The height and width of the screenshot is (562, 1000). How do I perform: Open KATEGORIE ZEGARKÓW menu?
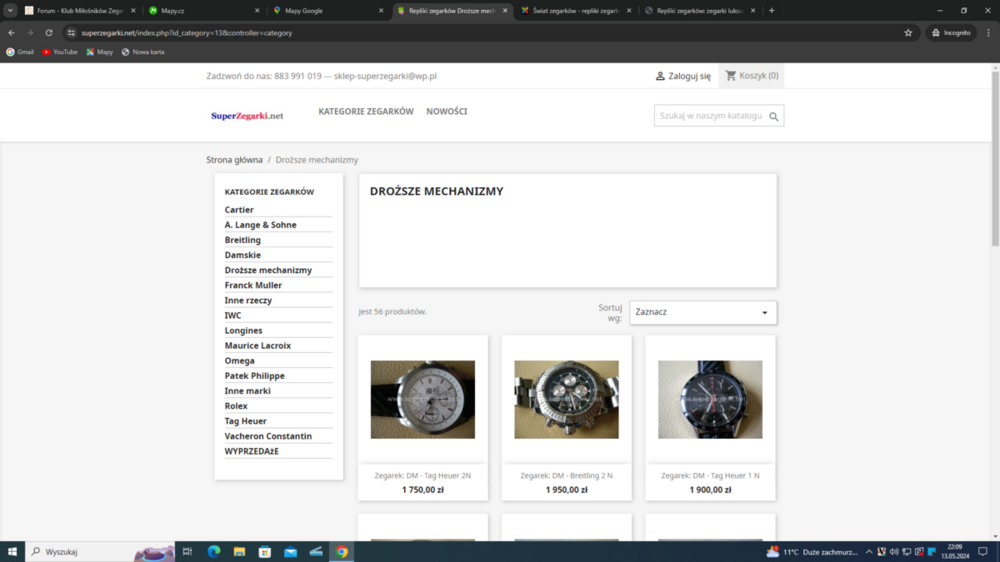[x=366, y=111]
